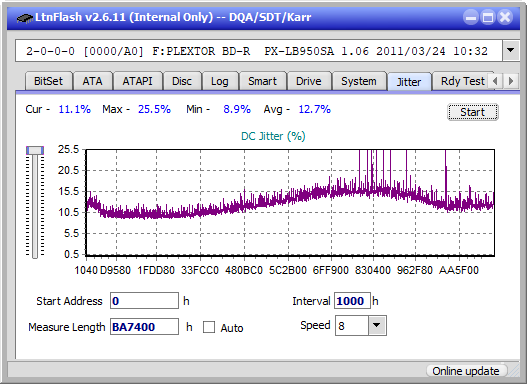527x384 pixels.
Task: Focus the Start Address input field
Action: (145, 301)
